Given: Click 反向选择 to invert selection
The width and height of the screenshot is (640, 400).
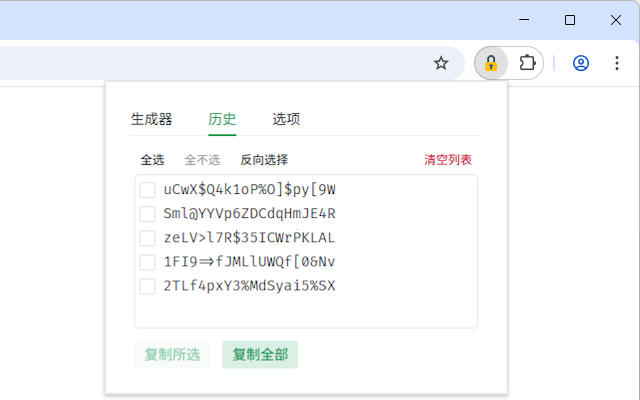Looking at the screenshot, I should [264, 160].
